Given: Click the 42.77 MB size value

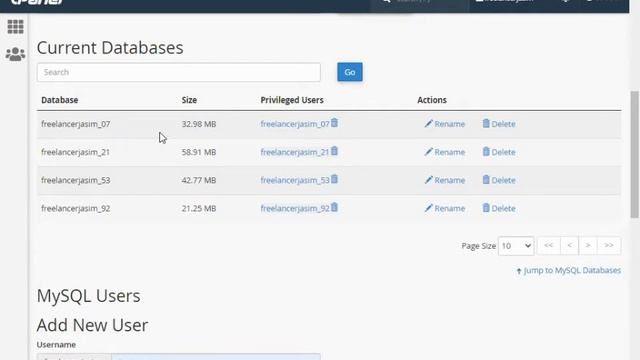Looking at the screenshot, I should [x=199, y=180].
